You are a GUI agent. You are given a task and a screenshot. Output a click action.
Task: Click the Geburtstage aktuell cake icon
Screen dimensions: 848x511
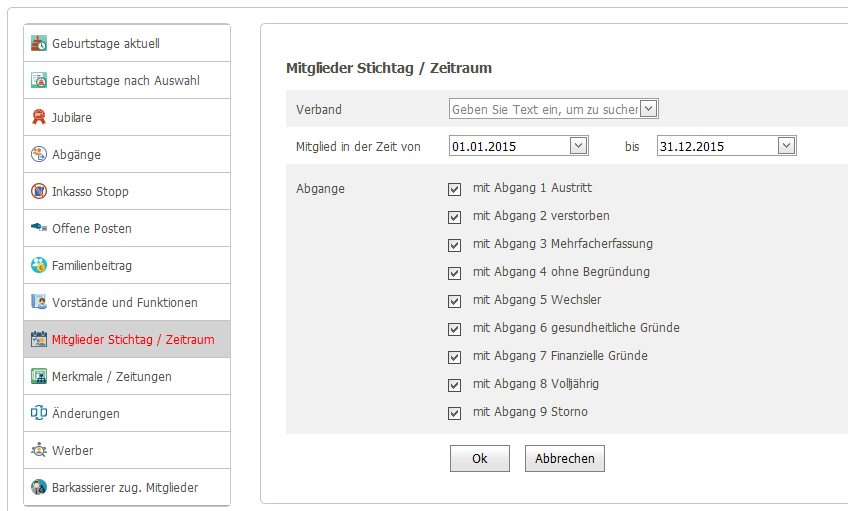(x=39, y=43)
